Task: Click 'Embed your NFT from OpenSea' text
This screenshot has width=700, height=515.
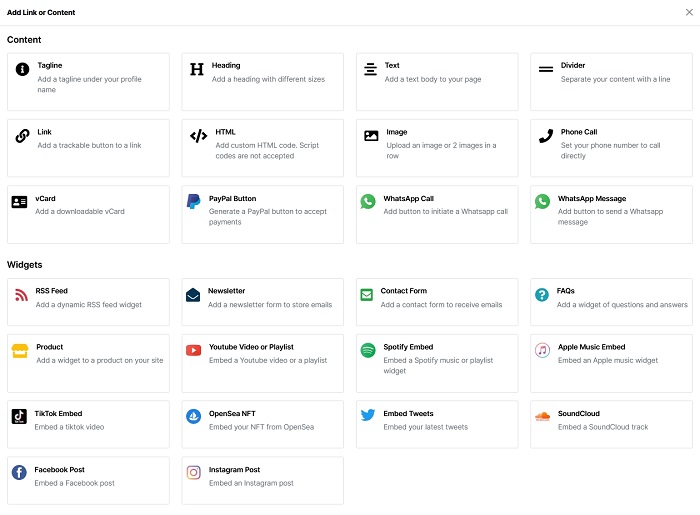Action: pyautogui.click(x=261, y=427)
